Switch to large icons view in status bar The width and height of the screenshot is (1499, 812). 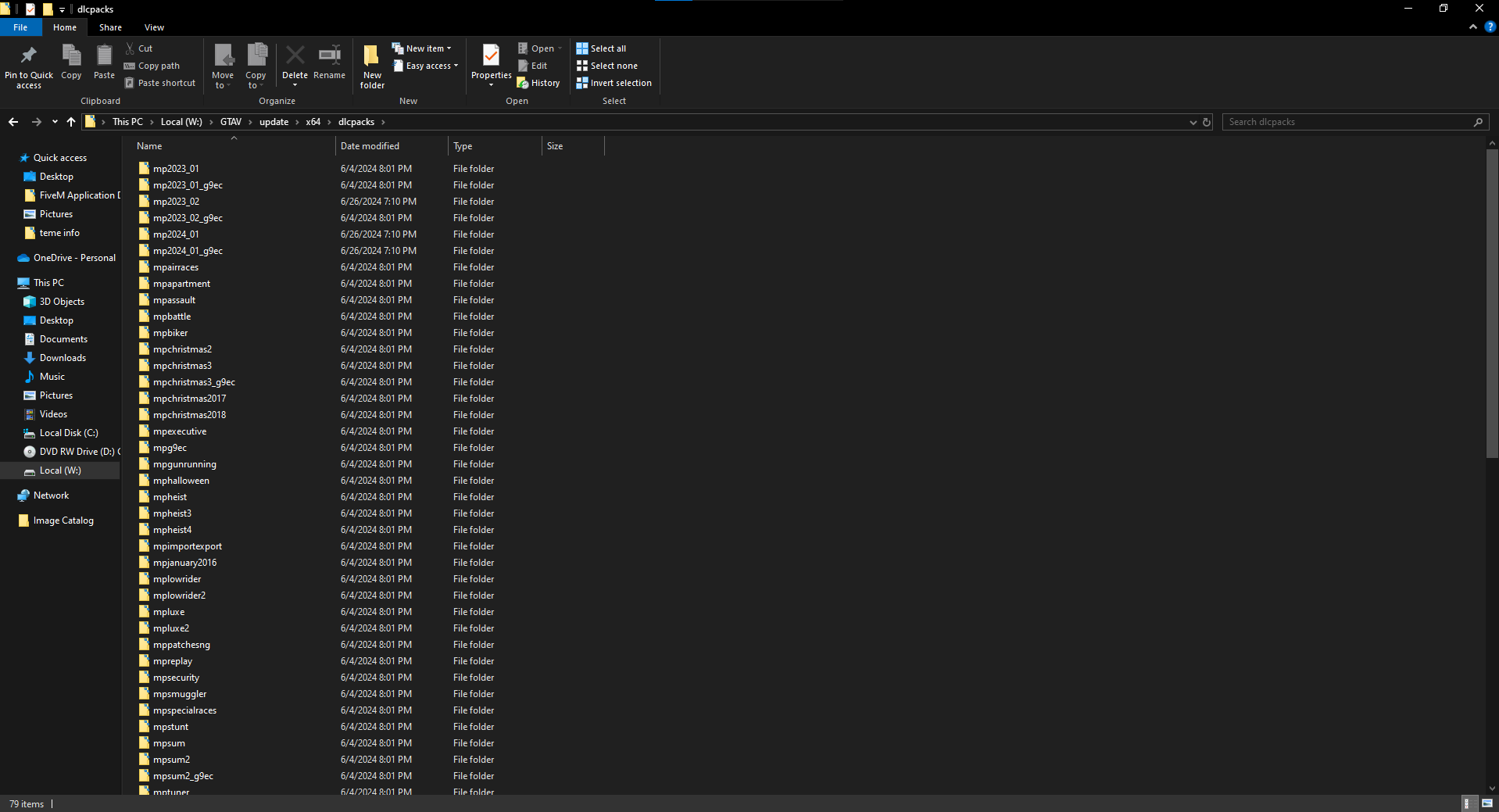click(x=1486, y=803)
